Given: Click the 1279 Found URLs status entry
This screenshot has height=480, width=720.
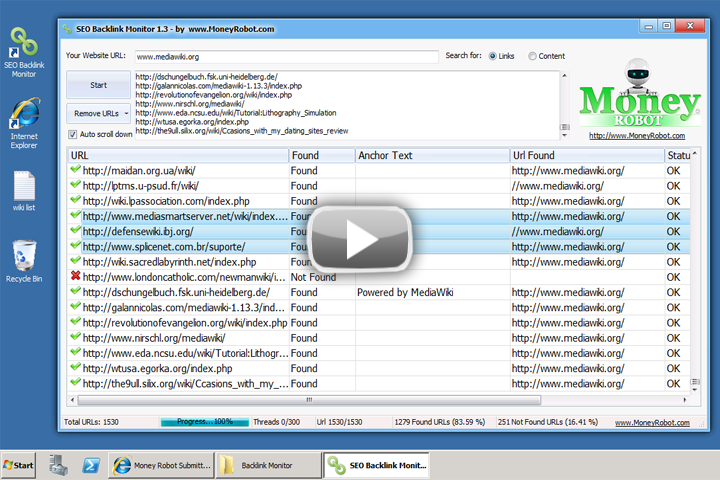Looking at the screenshot, I should click(439, 422).
